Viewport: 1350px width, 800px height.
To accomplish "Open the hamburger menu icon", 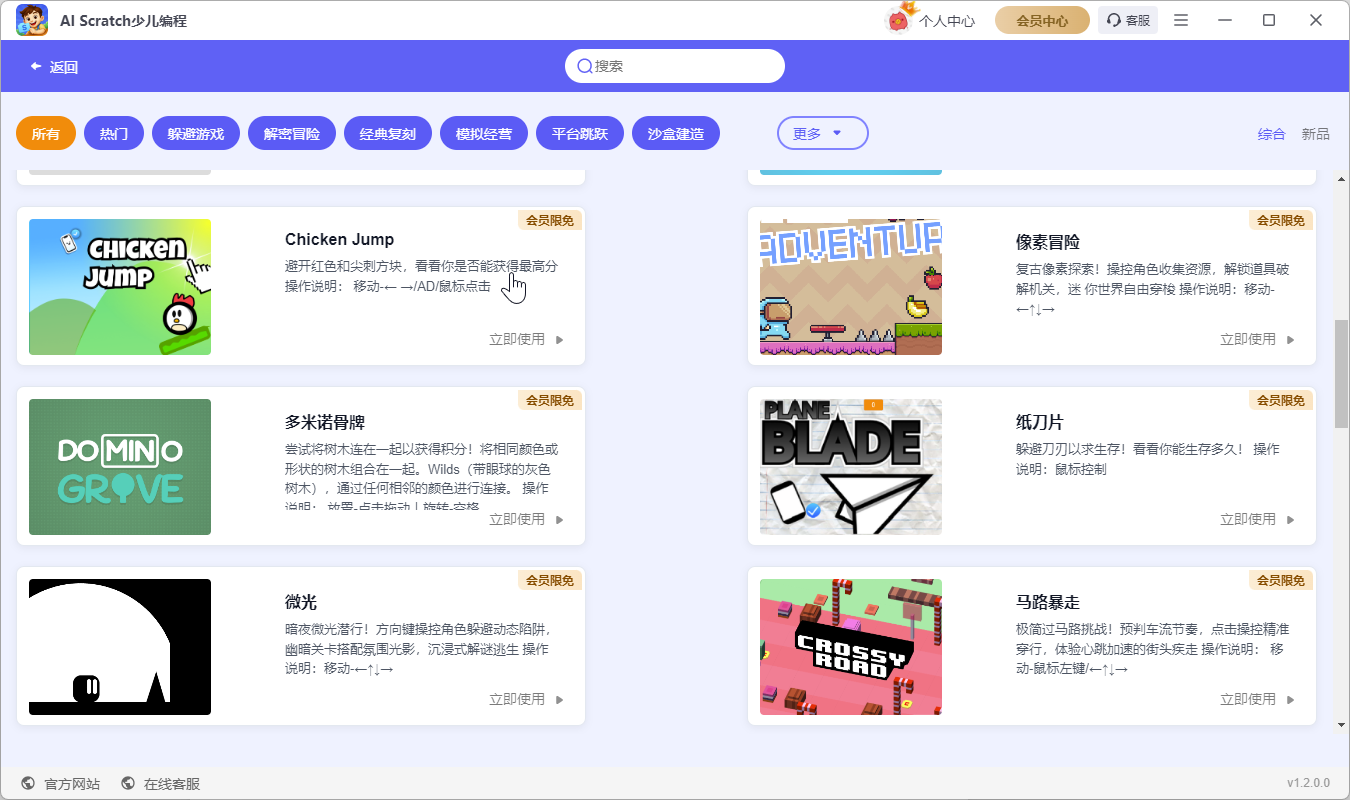I will (1181, 19).
